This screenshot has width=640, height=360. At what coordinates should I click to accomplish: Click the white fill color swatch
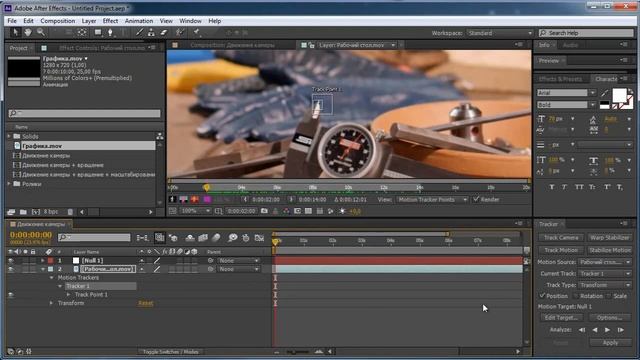(x=619, y=96)
